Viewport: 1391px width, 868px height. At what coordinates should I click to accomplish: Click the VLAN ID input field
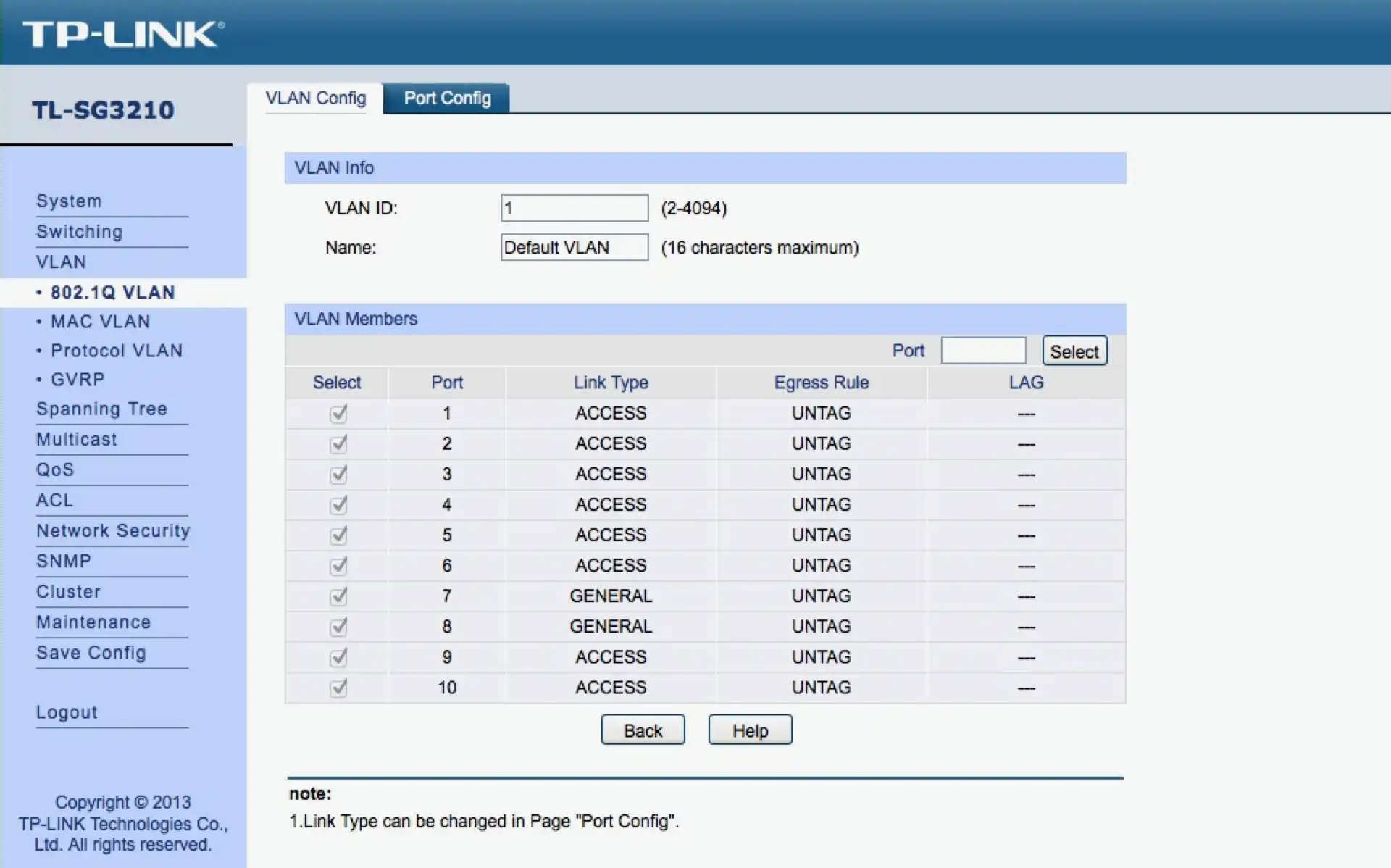point(574,209)
